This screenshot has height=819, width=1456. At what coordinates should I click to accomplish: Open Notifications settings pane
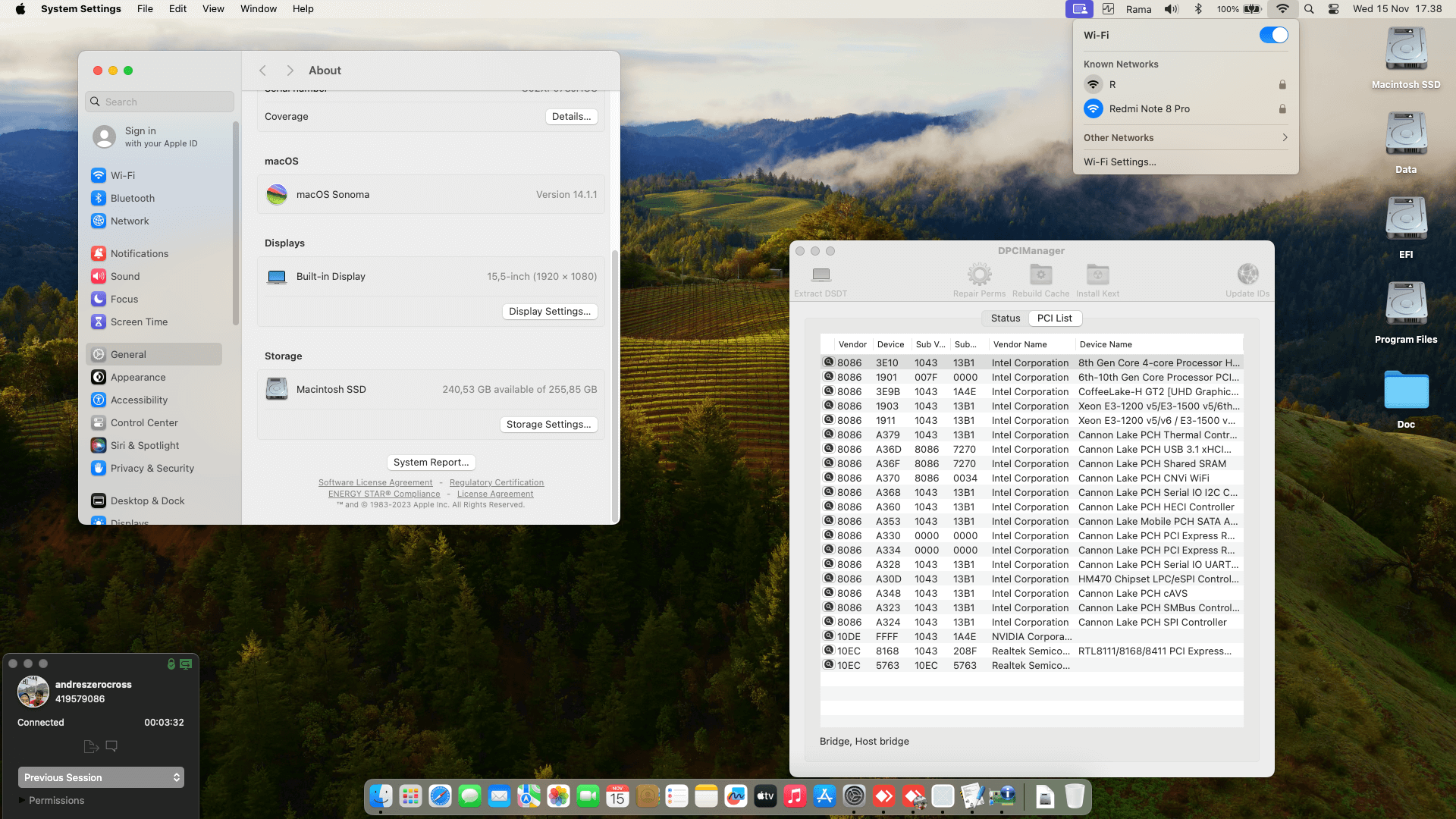pyautogui.click(x=155, y=253)
